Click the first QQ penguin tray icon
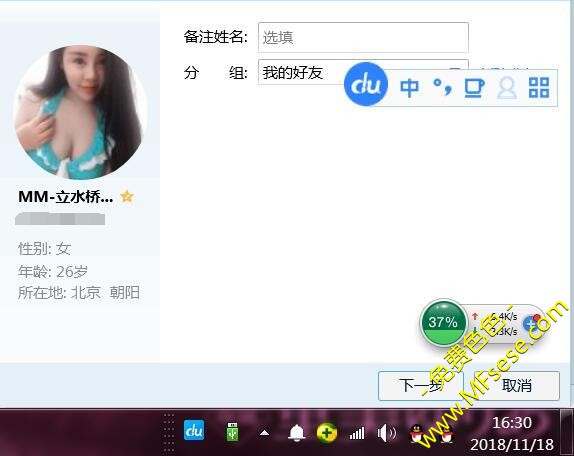Screen dimensions: 574x456 pos(418,434)
